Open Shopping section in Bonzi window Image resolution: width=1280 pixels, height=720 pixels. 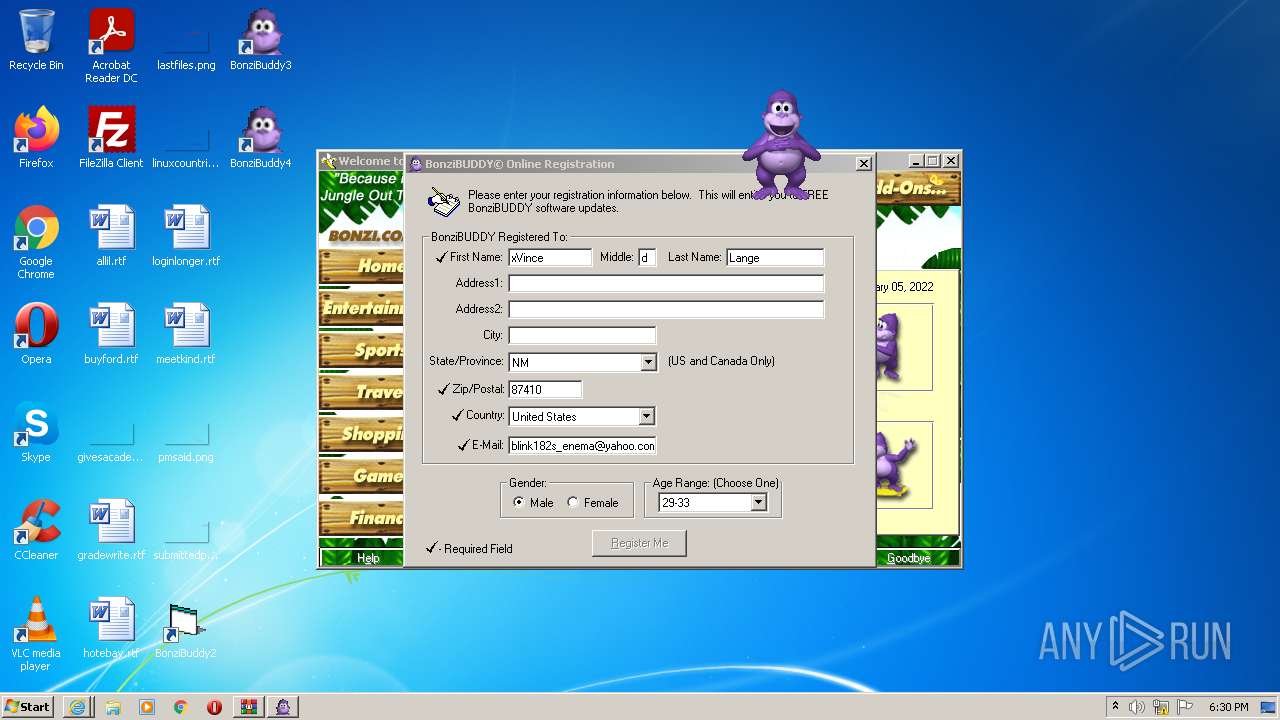[362, 434]
